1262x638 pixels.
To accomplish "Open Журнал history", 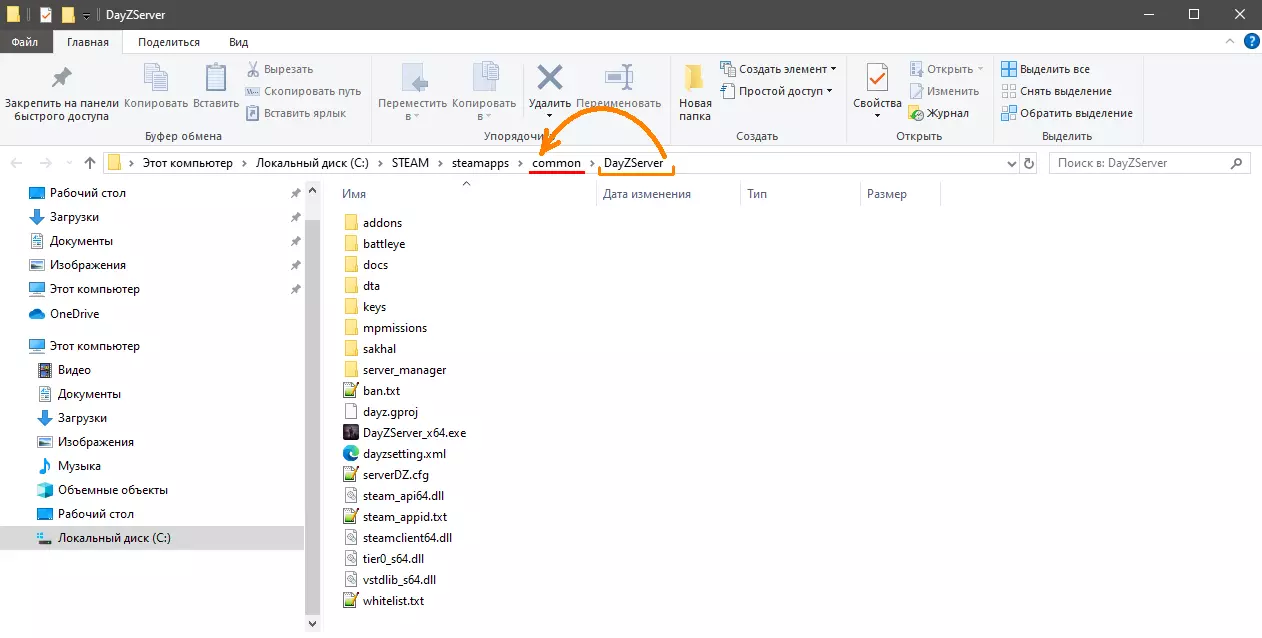I will click(938, 113).
